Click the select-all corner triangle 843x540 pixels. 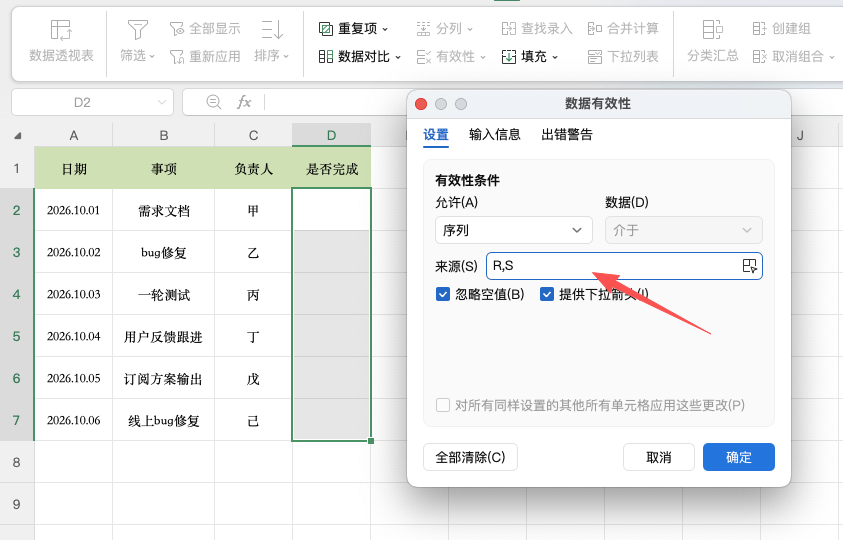tap(18, 136)
